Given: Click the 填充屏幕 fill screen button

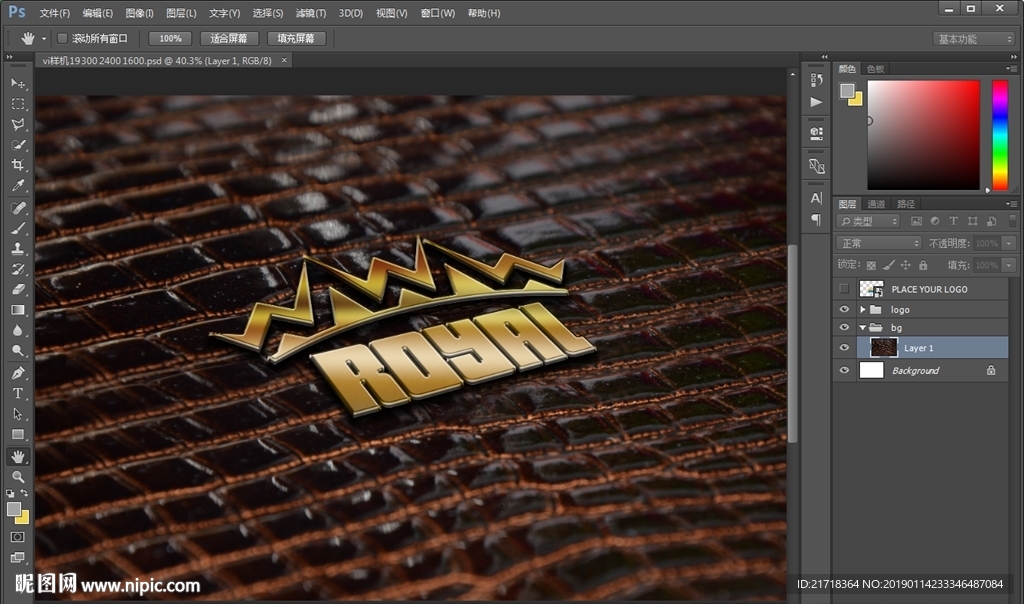Looking at the screenshot, I should 296,38.
